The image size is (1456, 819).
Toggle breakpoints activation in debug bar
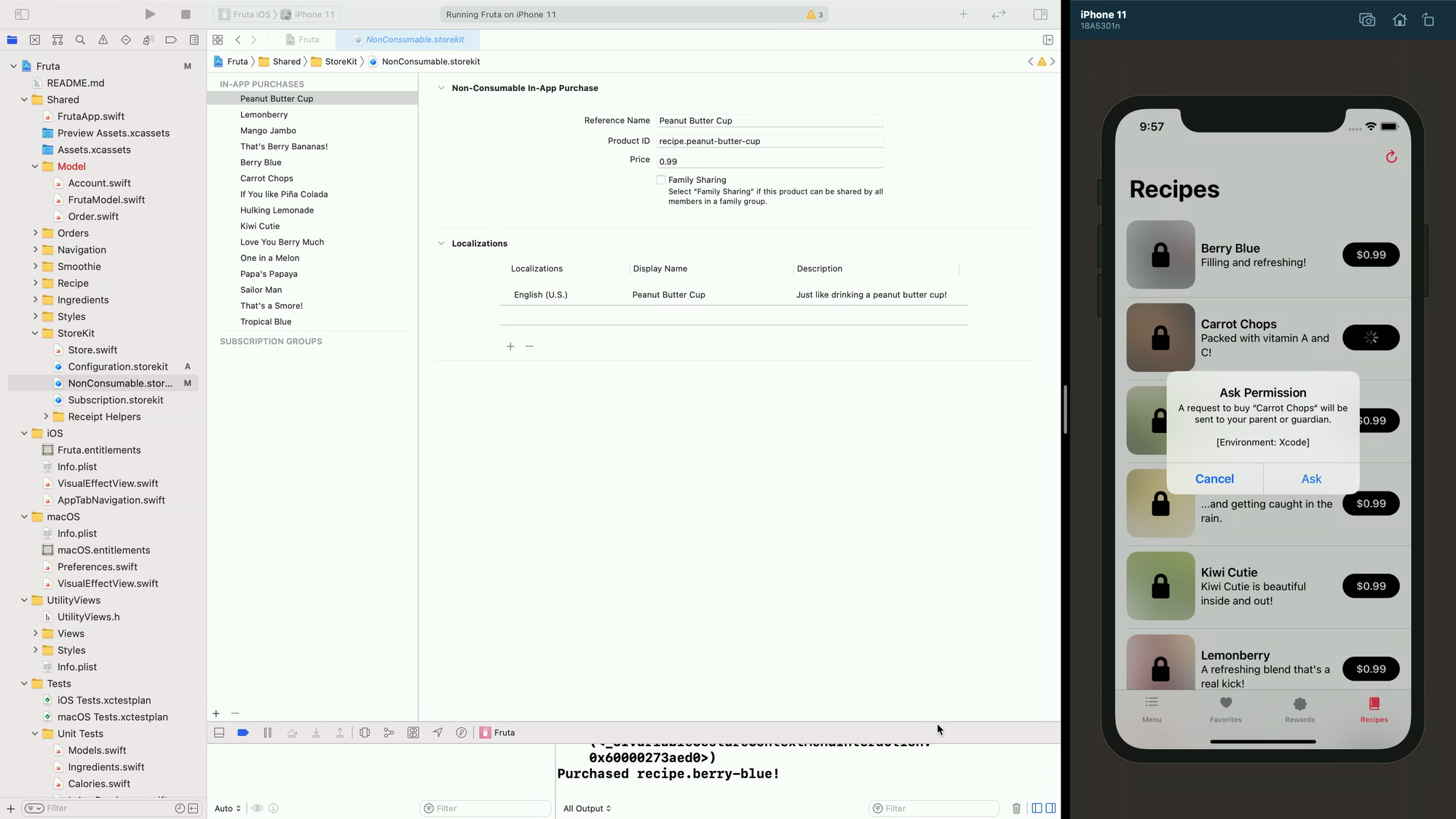click(x=243, y=732)
